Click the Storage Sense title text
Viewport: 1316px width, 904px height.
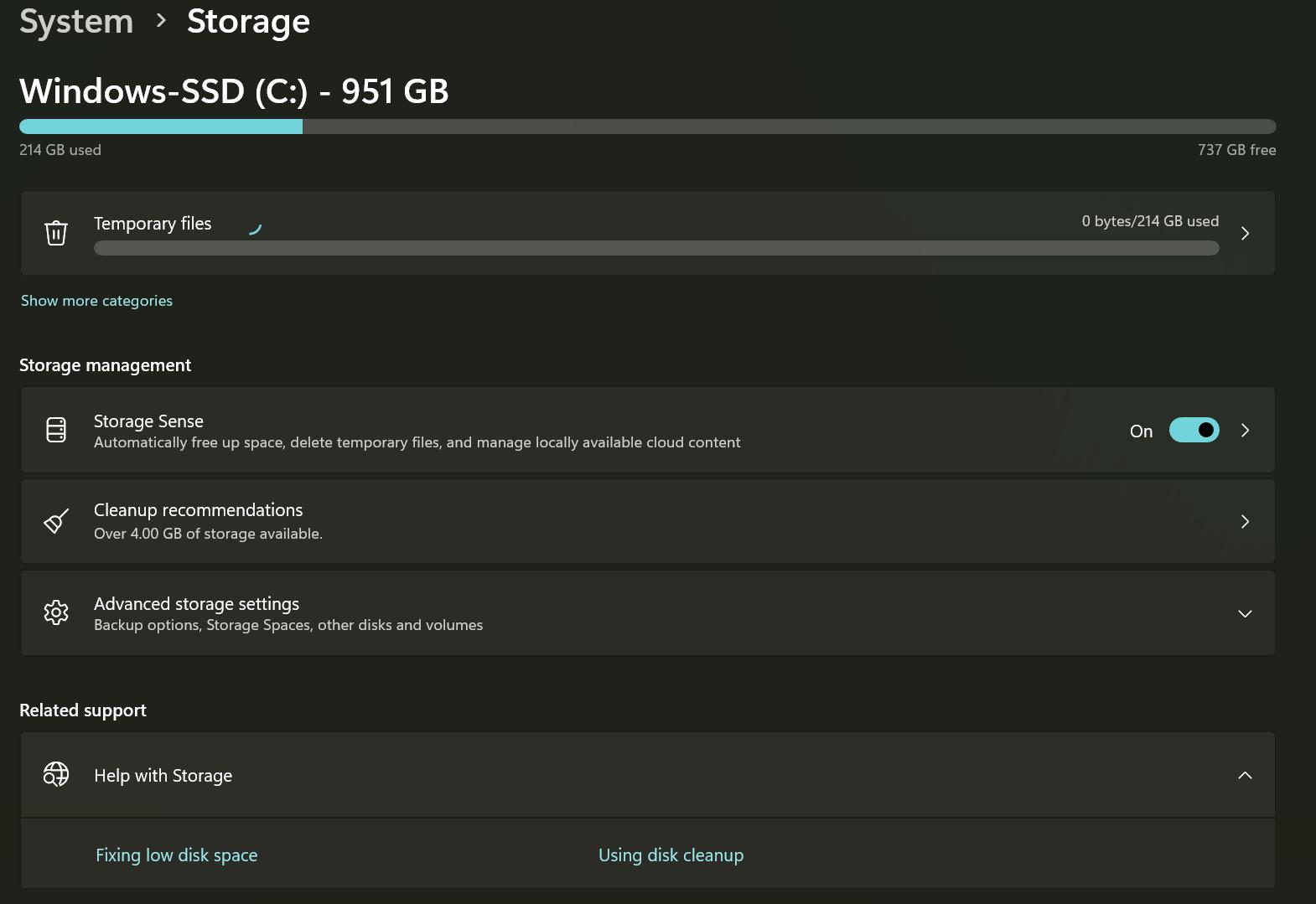point(148,421)
